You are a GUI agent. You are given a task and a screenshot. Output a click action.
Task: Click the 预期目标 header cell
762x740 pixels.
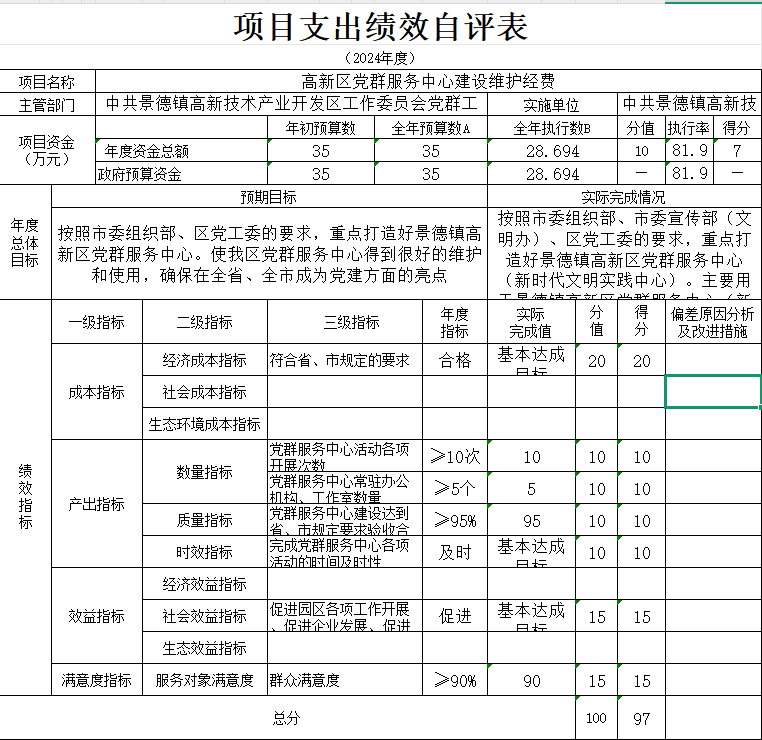(x=268, y=197)
